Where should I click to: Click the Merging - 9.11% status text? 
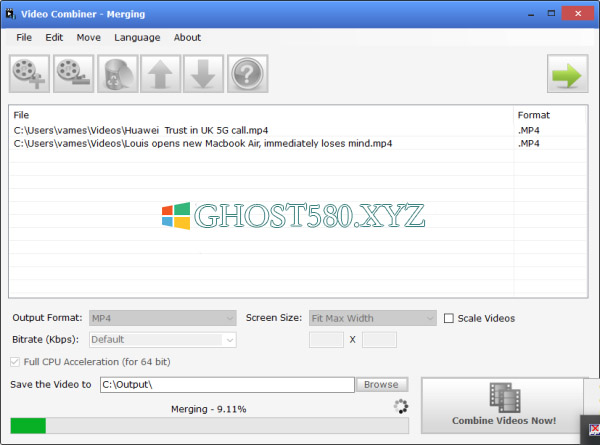point(209,409)
